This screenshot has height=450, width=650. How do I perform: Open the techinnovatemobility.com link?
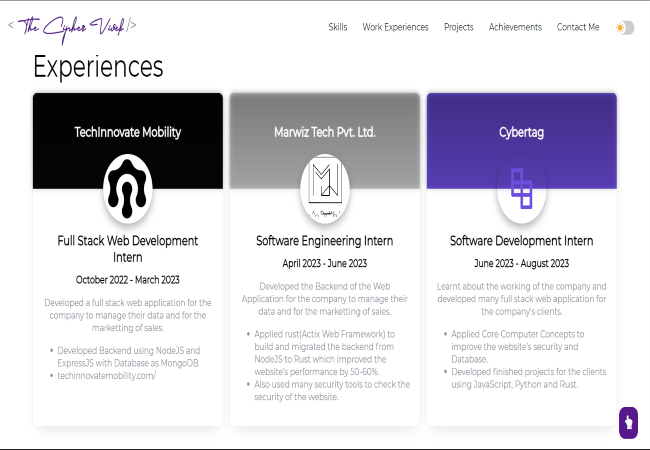click(107, 375)
